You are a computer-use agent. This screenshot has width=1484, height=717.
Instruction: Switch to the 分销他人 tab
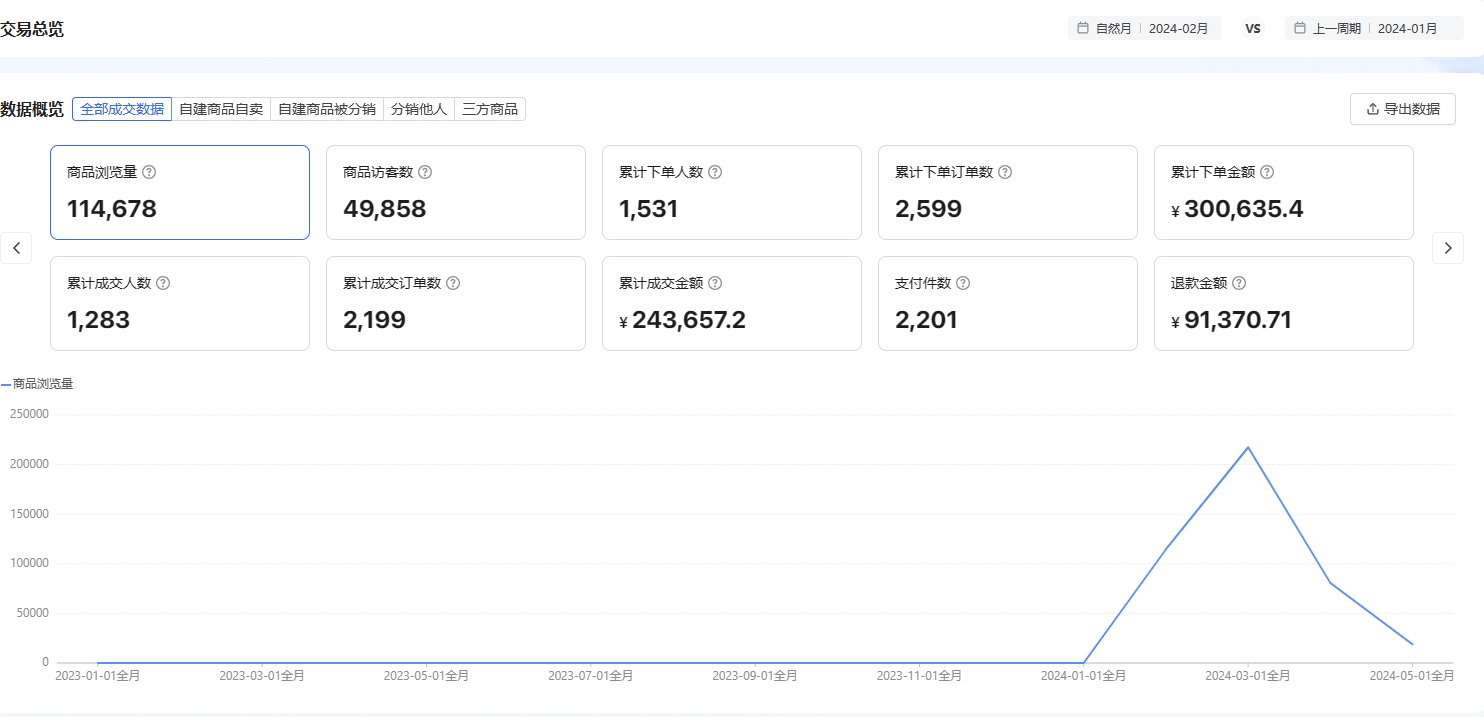tap(418, 109)
